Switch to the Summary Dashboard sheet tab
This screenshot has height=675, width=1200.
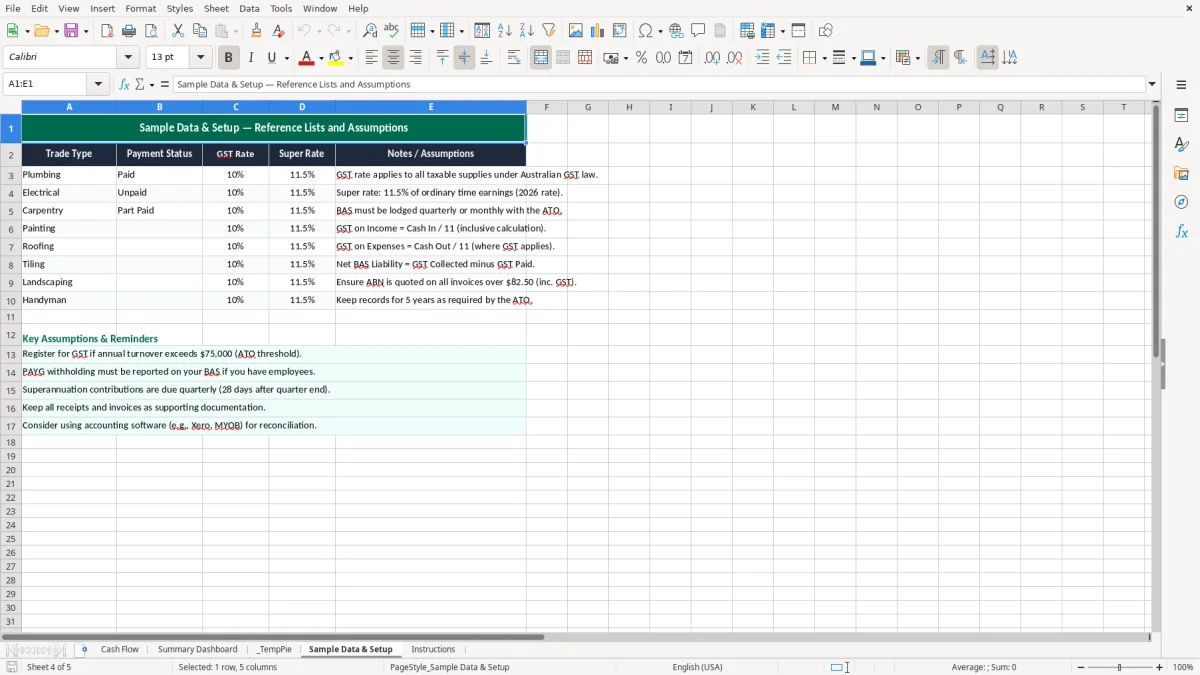[x=198, y=650]
